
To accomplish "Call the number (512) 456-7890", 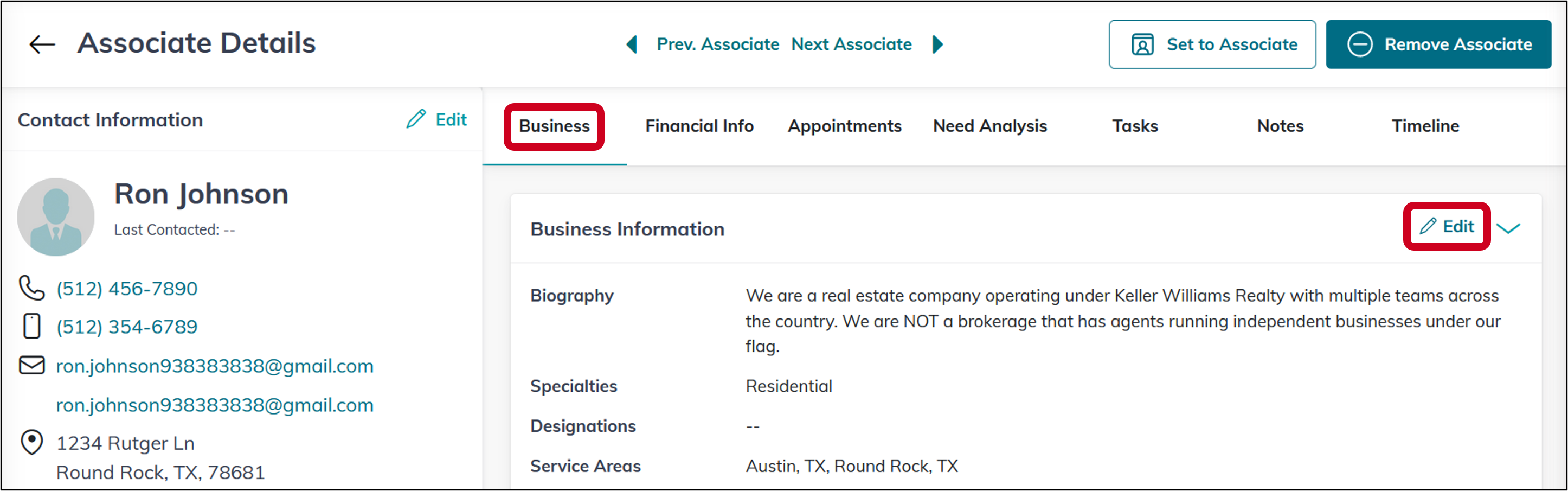I will 127,288.
